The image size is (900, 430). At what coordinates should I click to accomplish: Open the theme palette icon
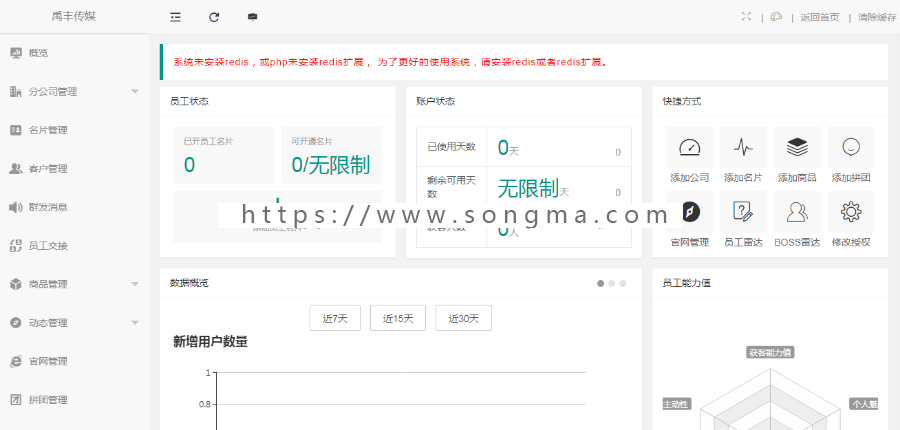777,17
